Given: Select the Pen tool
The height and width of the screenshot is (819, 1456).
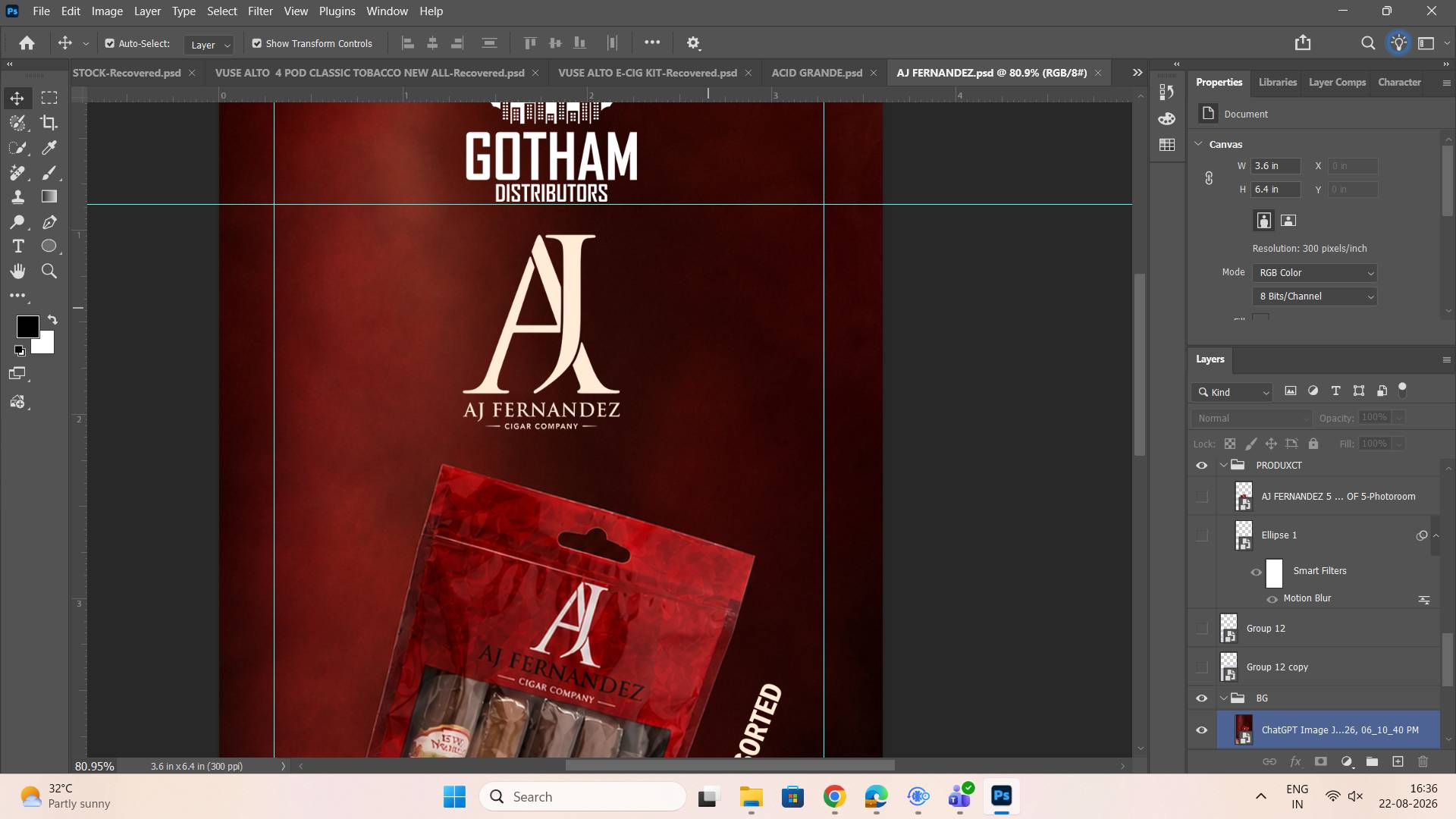Looking at the screenshot, I should (x=49, y=222).
